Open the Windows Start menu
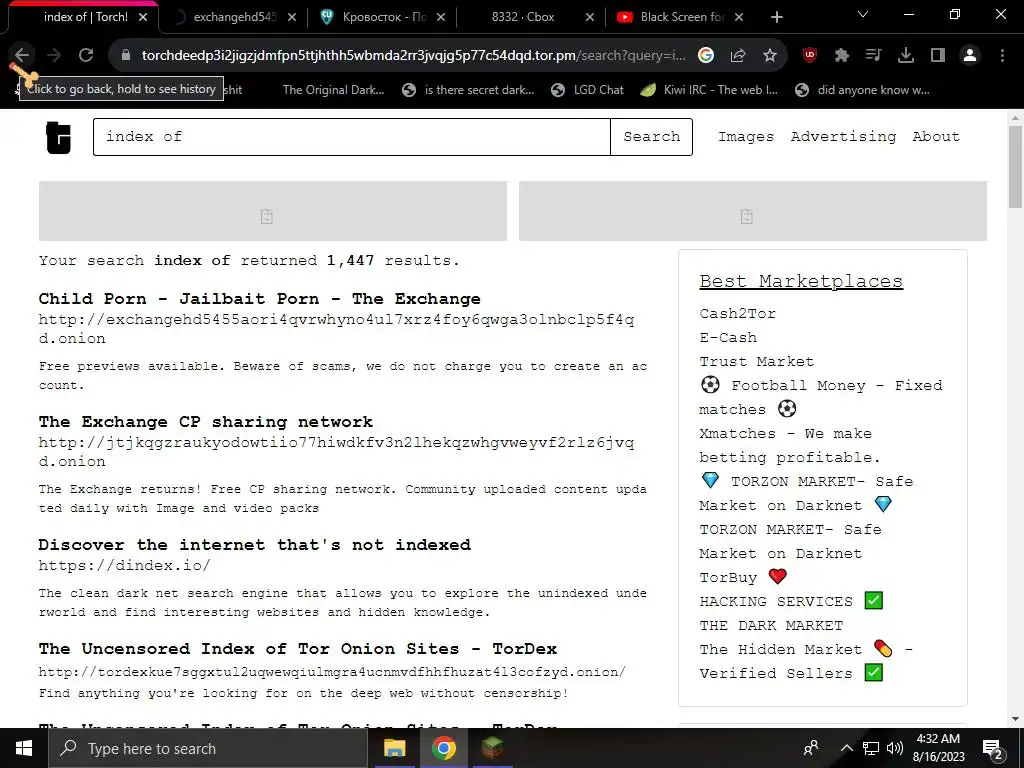The height and width of the screenshot is (768, 1024). (24, 748)
